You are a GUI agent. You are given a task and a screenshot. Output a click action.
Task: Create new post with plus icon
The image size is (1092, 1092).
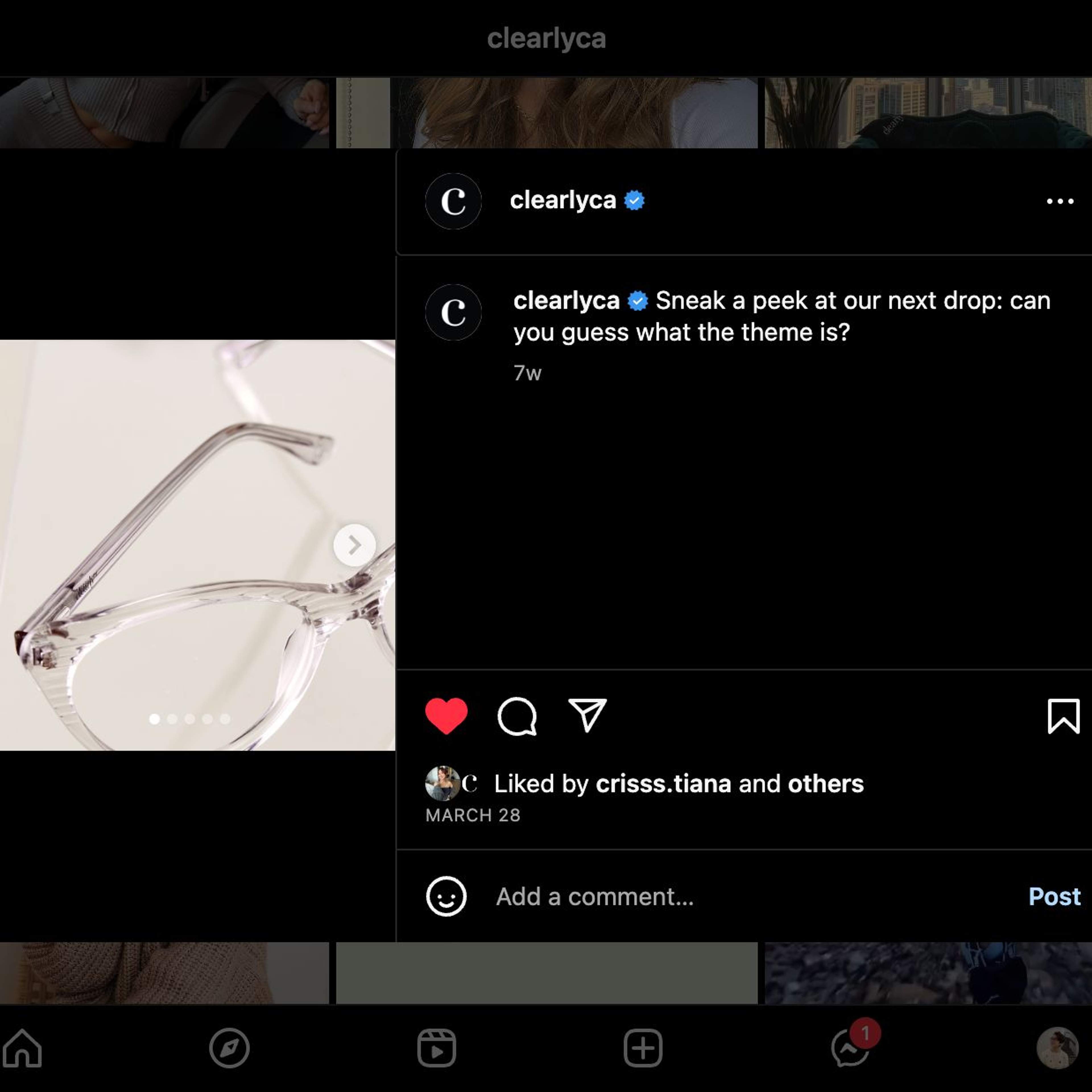coord(643,1048)
